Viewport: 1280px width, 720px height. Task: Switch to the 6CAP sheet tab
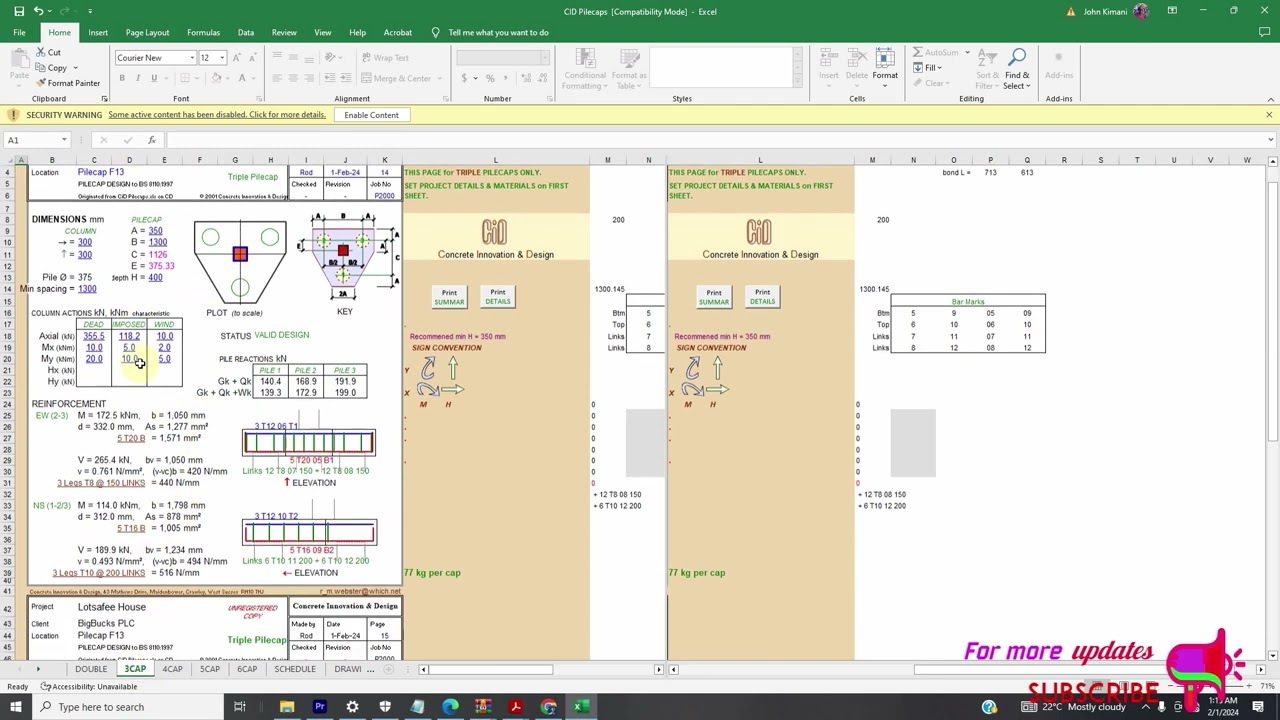[x=246, y=669]
